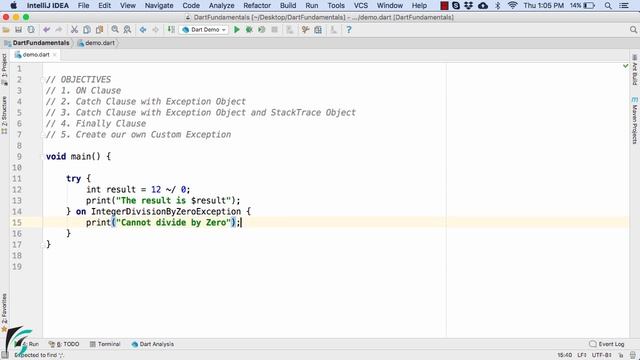Click the read-only lock icon in status bar
The height and width of the screenshot is (360, 640).
point(621,355)
